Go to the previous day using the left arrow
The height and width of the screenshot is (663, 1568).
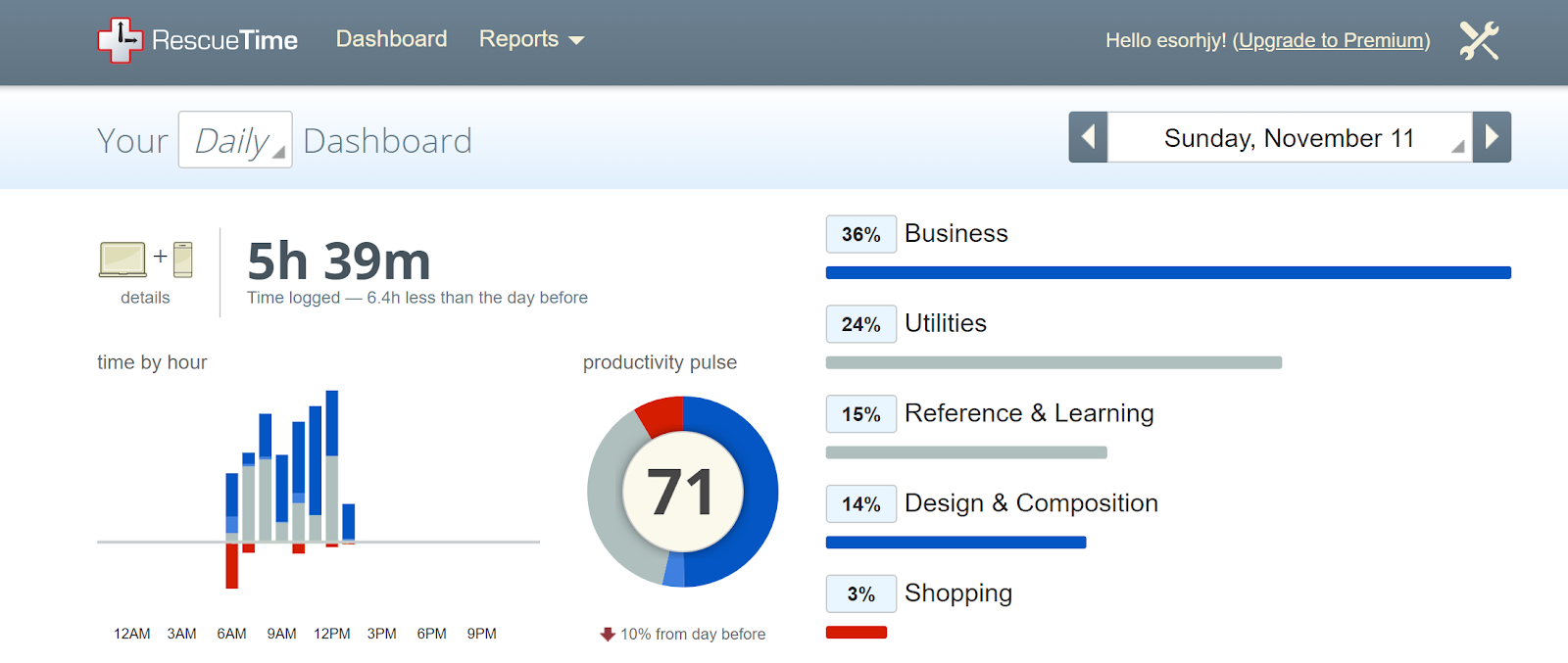coord(1088,137)
